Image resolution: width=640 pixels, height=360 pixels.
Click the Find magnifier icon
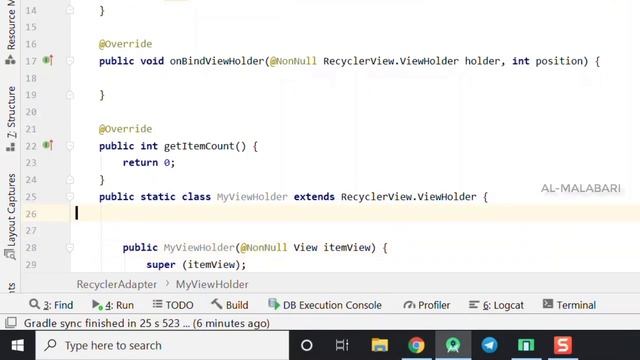(34, 304)
